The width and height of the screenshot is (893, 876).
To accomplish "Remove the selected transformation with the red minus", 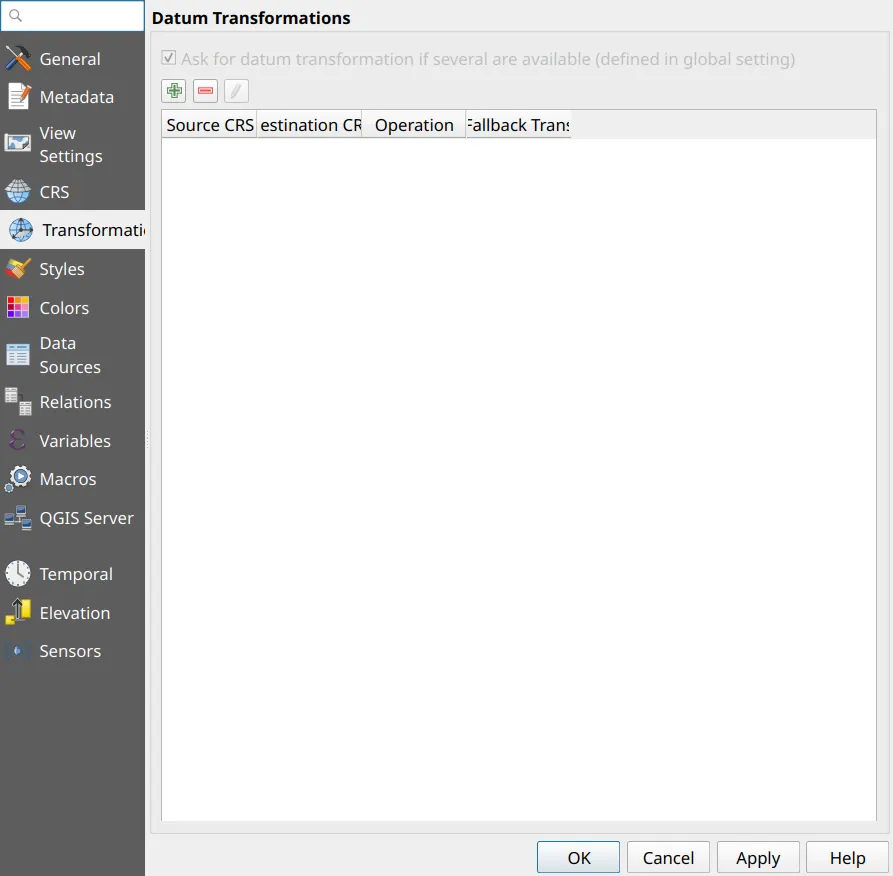I will click(x=205, y=91).
